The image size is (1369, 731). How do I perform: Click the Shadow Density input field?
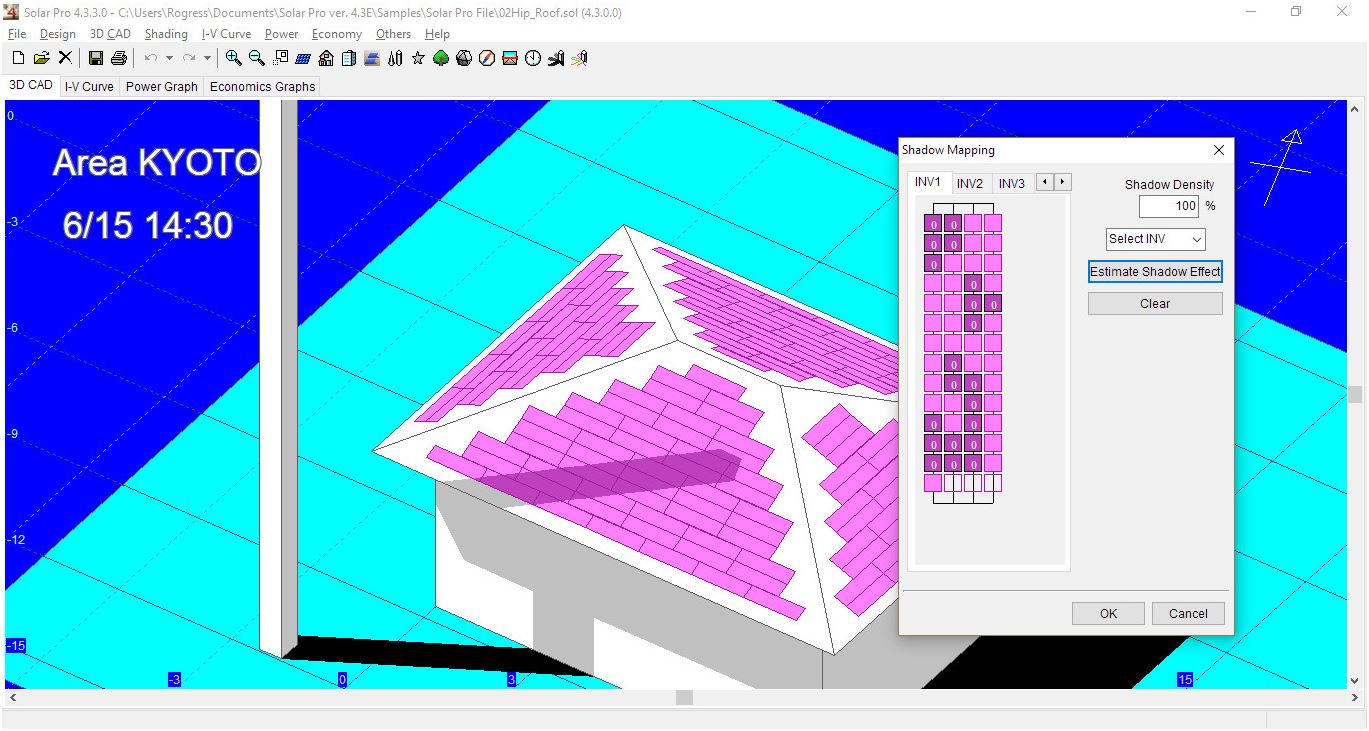coord(1168,206)
